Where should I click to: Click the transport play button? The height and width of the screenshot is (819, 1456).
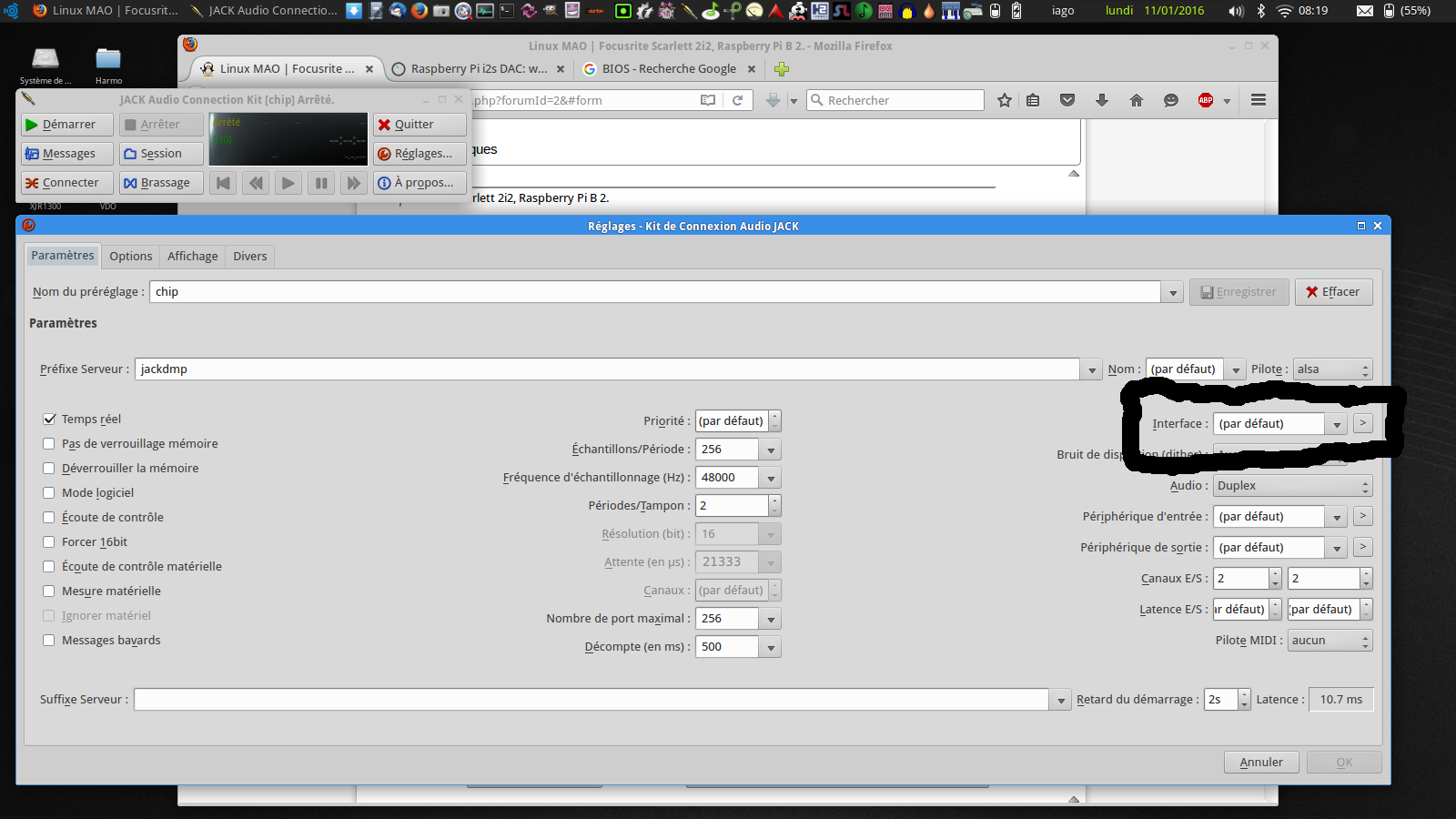pos(288,183)
